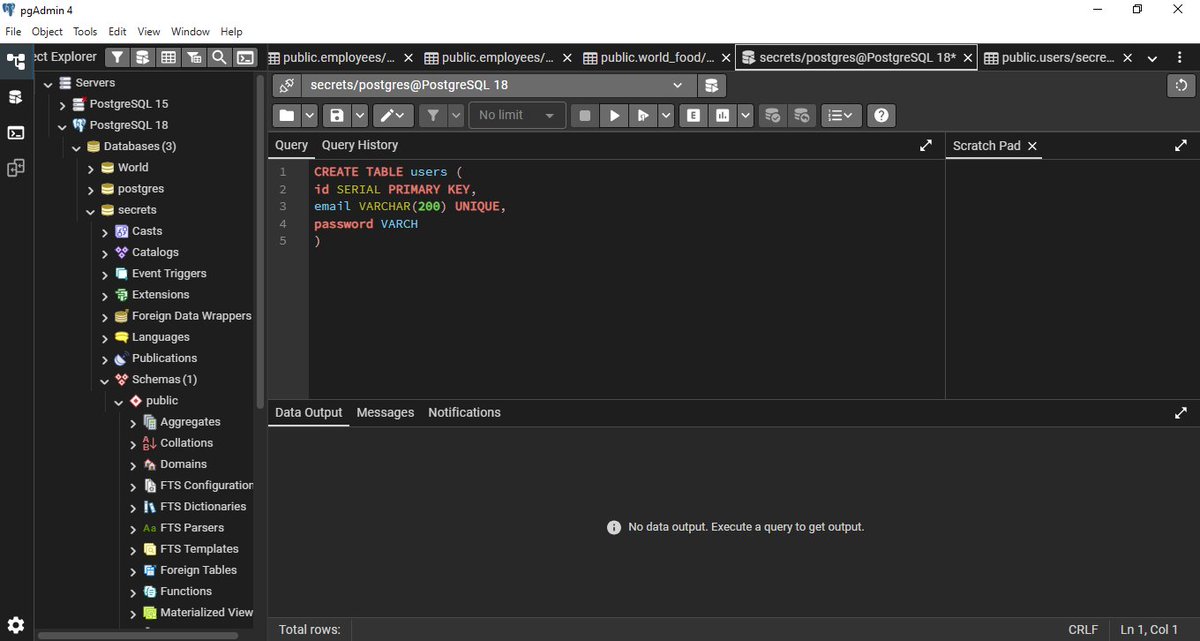The image size is (1200, 641).
Task: Select the Foreign Data Wrappers tree item
Action: pos(191,316)
